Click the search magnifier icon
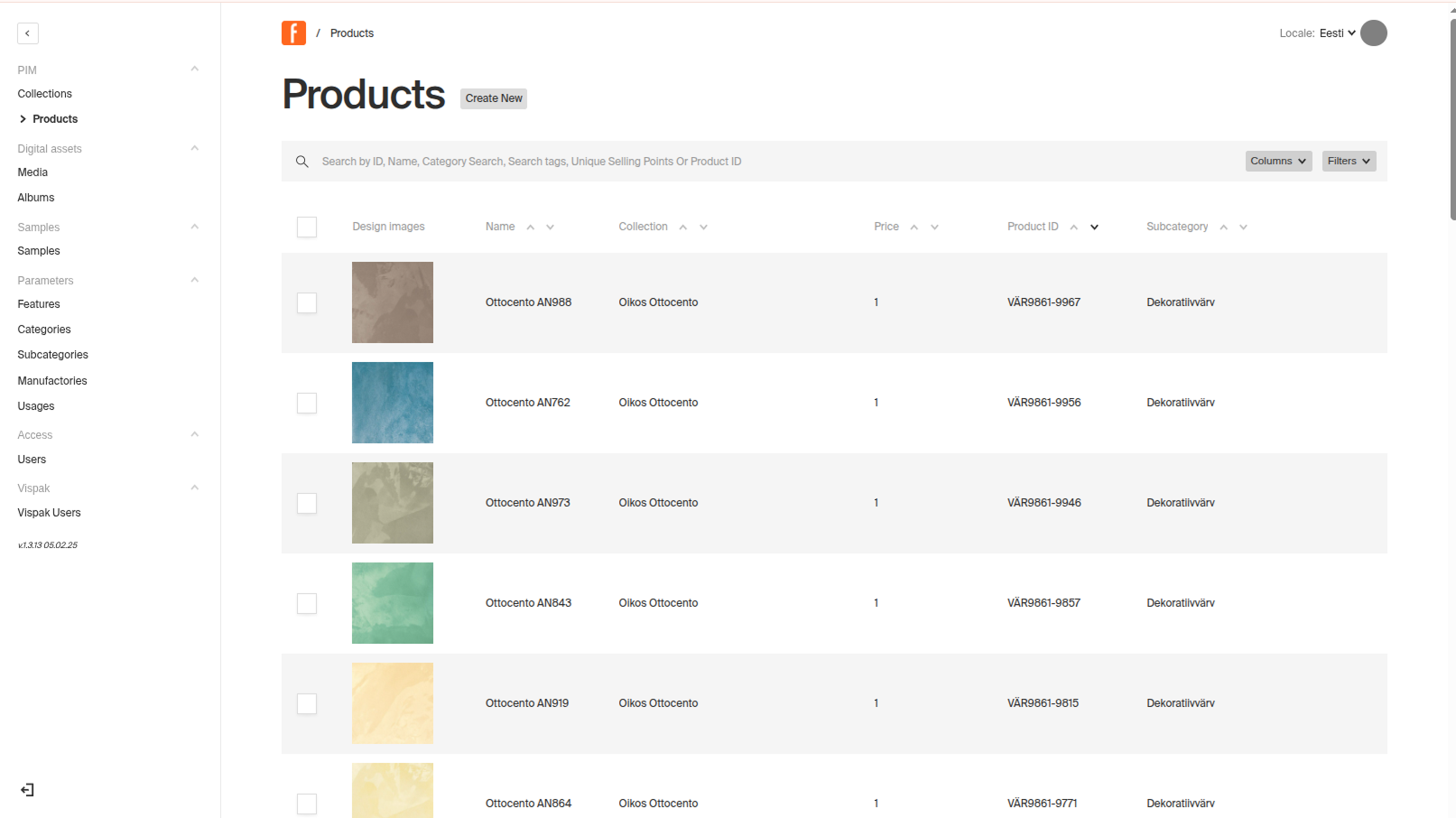Screen dimensions: 1456x818 pos(302,161)
